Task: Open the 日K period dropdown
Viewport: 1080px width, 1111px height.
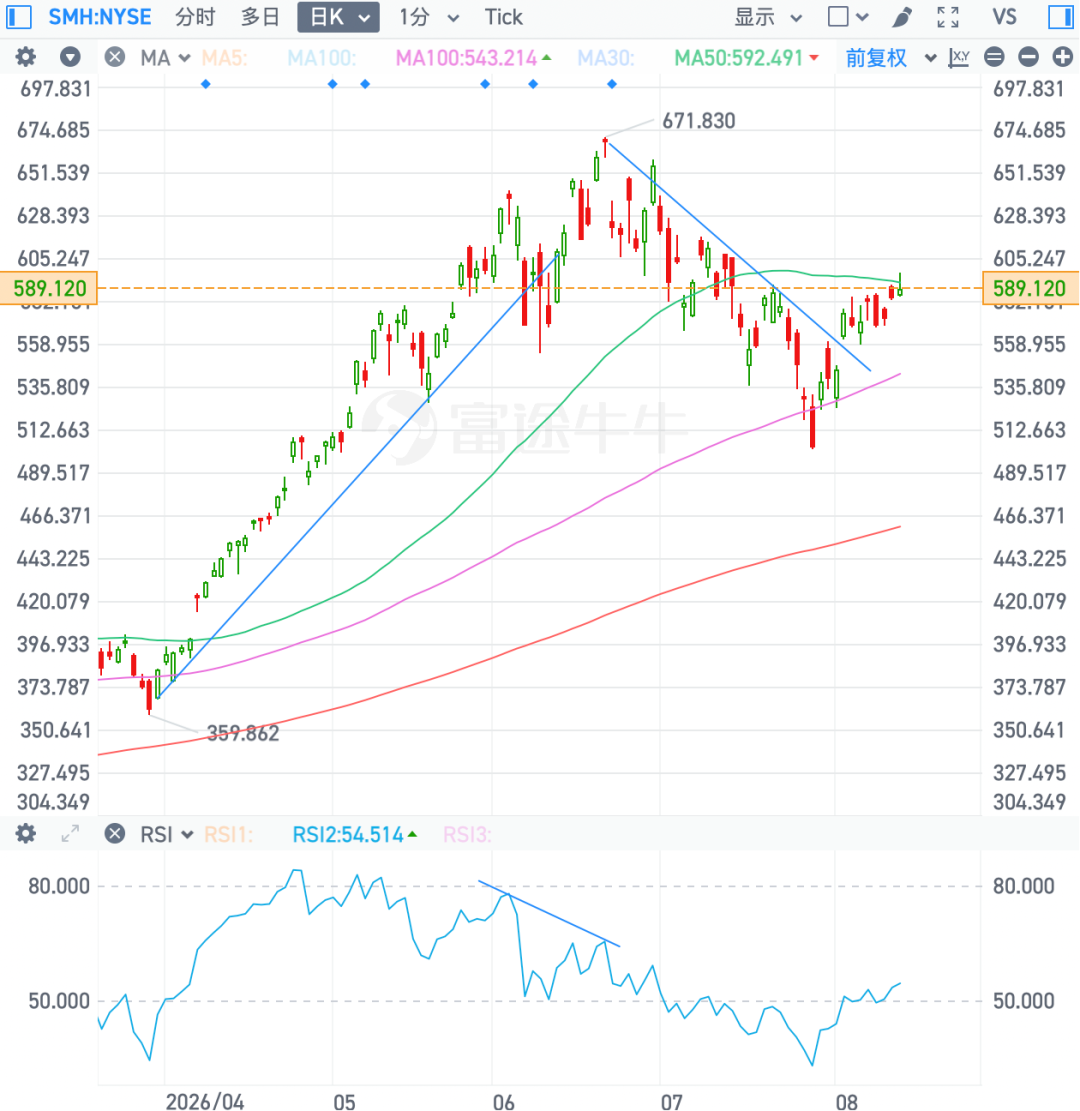Action: point(339,17)
